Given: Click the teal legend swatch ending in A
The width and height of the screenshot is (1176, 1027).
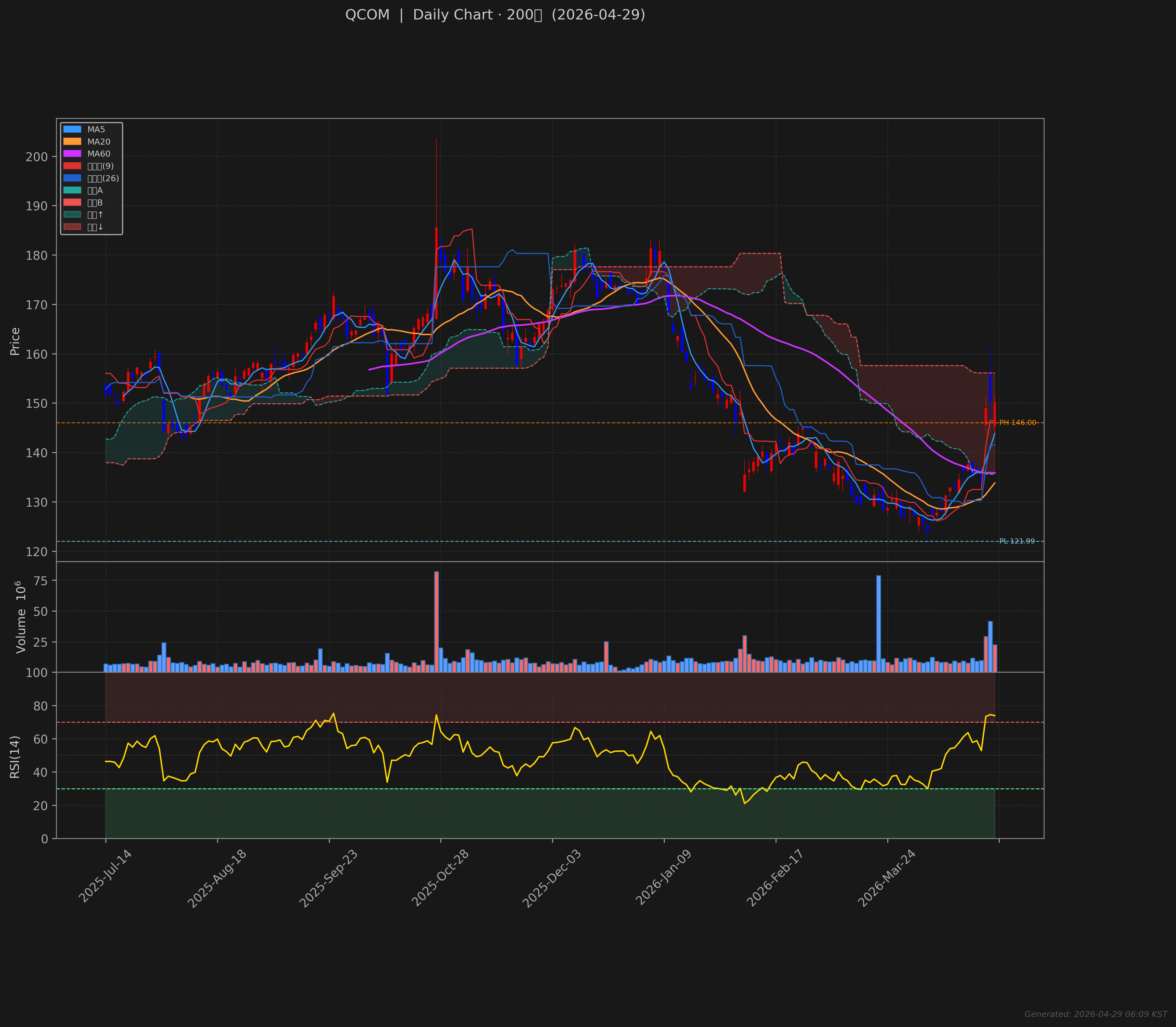Looking at the screenshot, I should (x=72, y=190).
